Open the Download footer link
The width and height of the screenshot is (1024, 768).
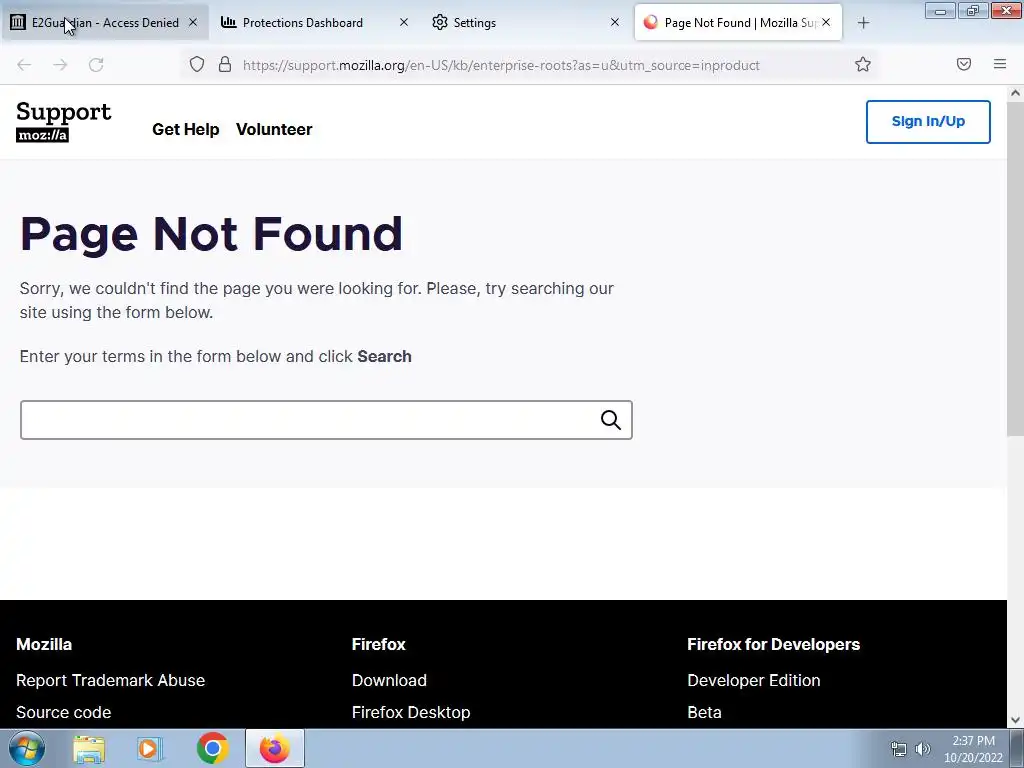(389, 680)
